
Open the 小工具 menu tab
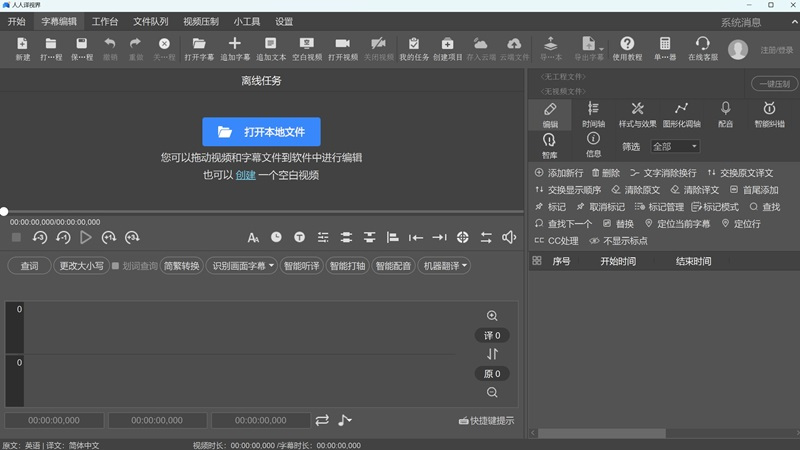[248, 21]
